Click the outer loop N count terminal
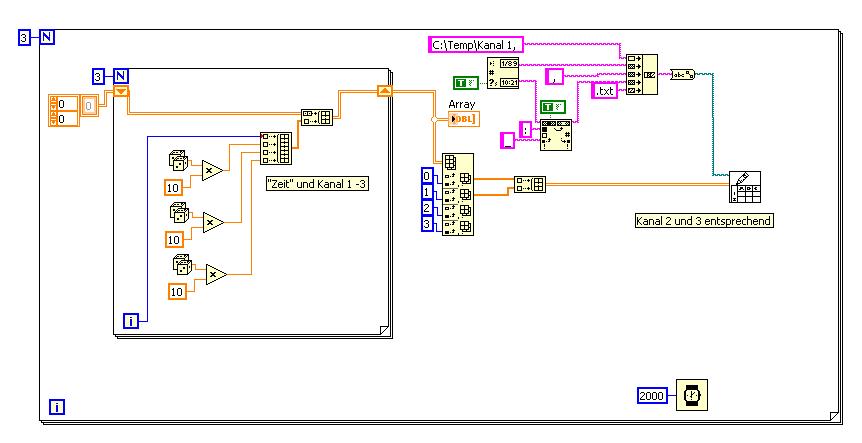The width and height of the screenshot is (862, 443). [x=47, y=38]
